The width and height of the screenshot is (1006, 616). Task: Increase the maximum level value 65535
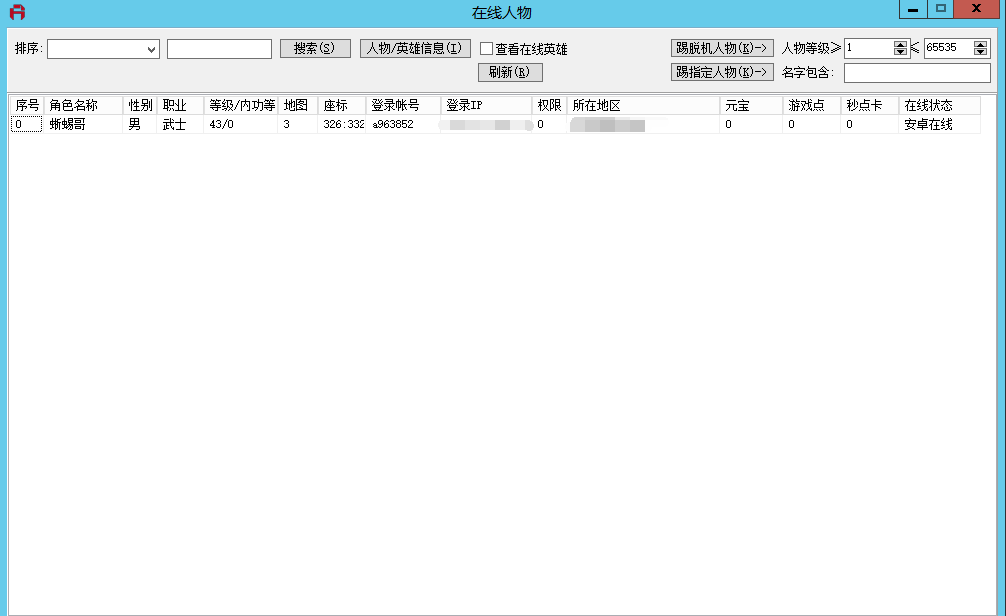pyautogui.click(x=980, y=44)
